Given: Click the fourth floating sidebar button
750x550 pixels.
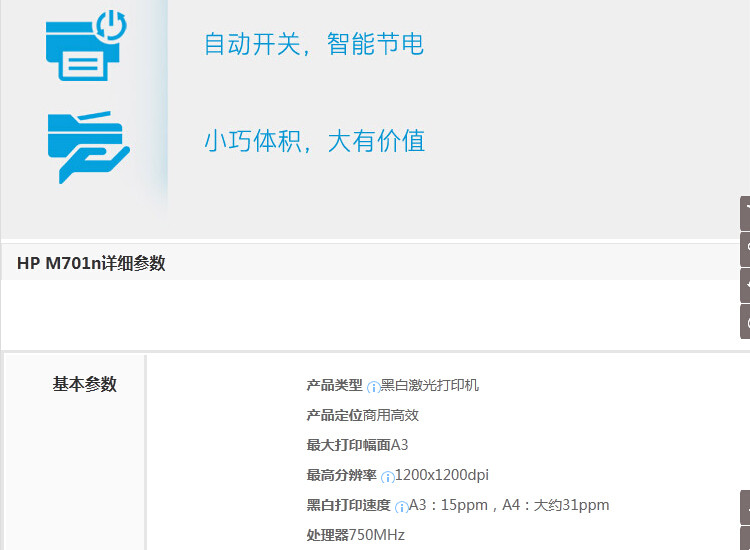Looking at the screenshot, I should (744, 321).
